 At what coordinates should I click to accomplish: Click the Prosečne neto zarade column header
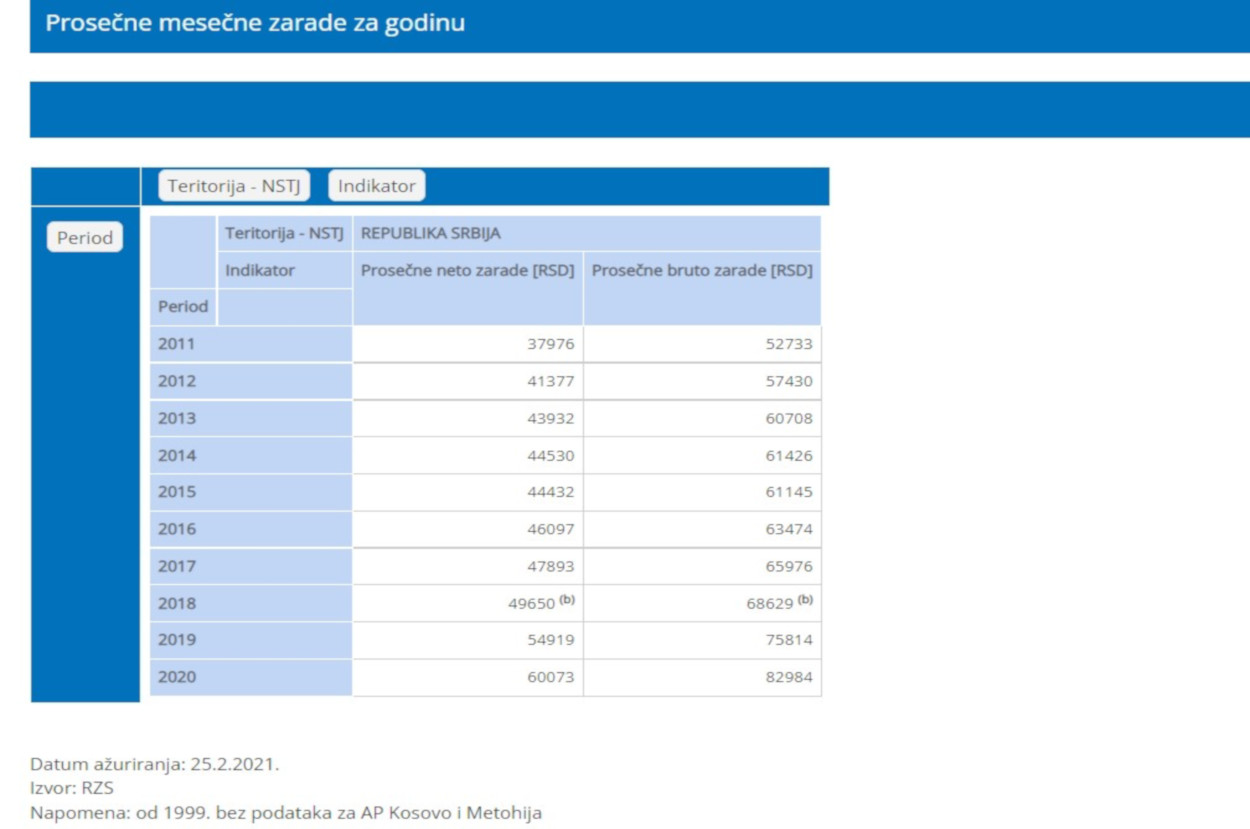pos(467,271)
